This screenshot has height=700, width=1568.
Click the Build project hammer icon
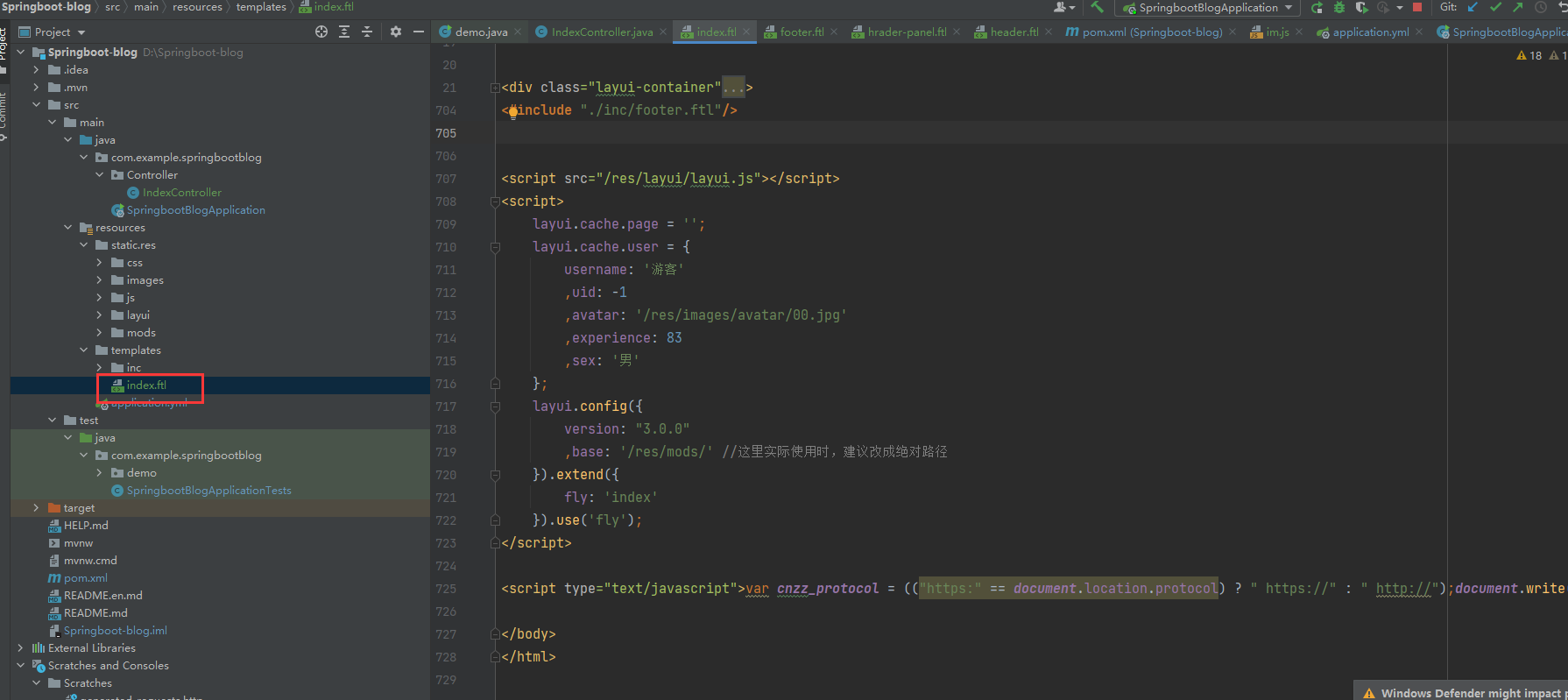(1097, 7)
